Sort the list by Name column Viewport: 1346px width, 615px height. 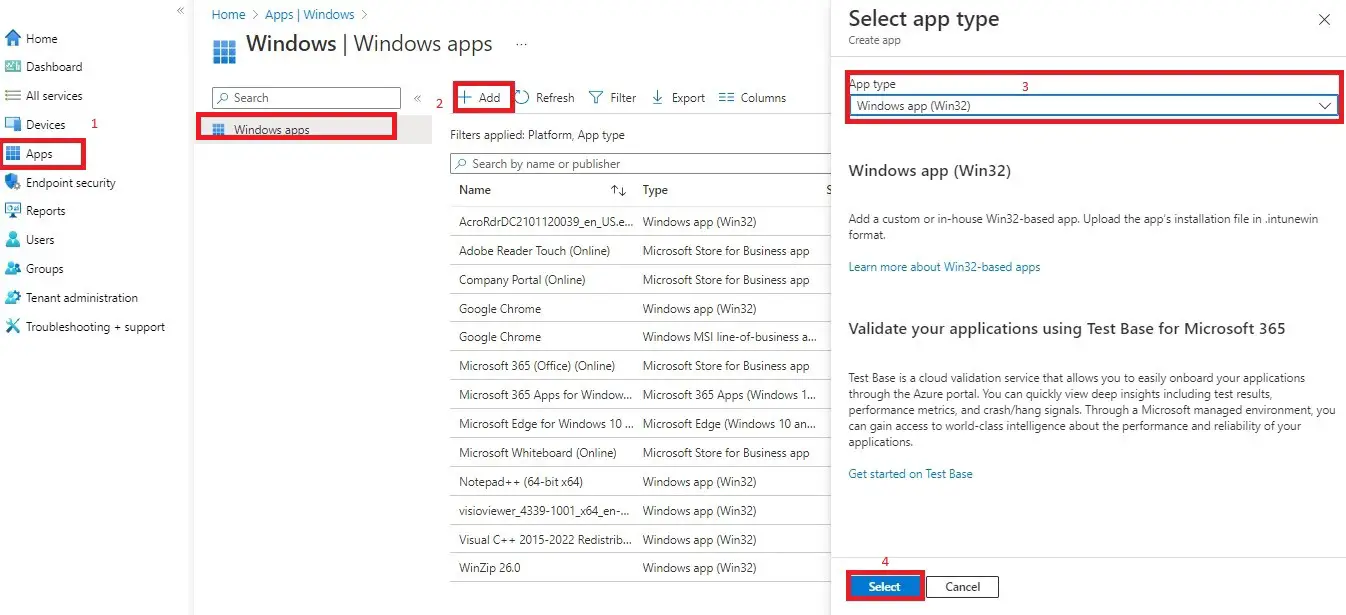[x=474, y=190]
